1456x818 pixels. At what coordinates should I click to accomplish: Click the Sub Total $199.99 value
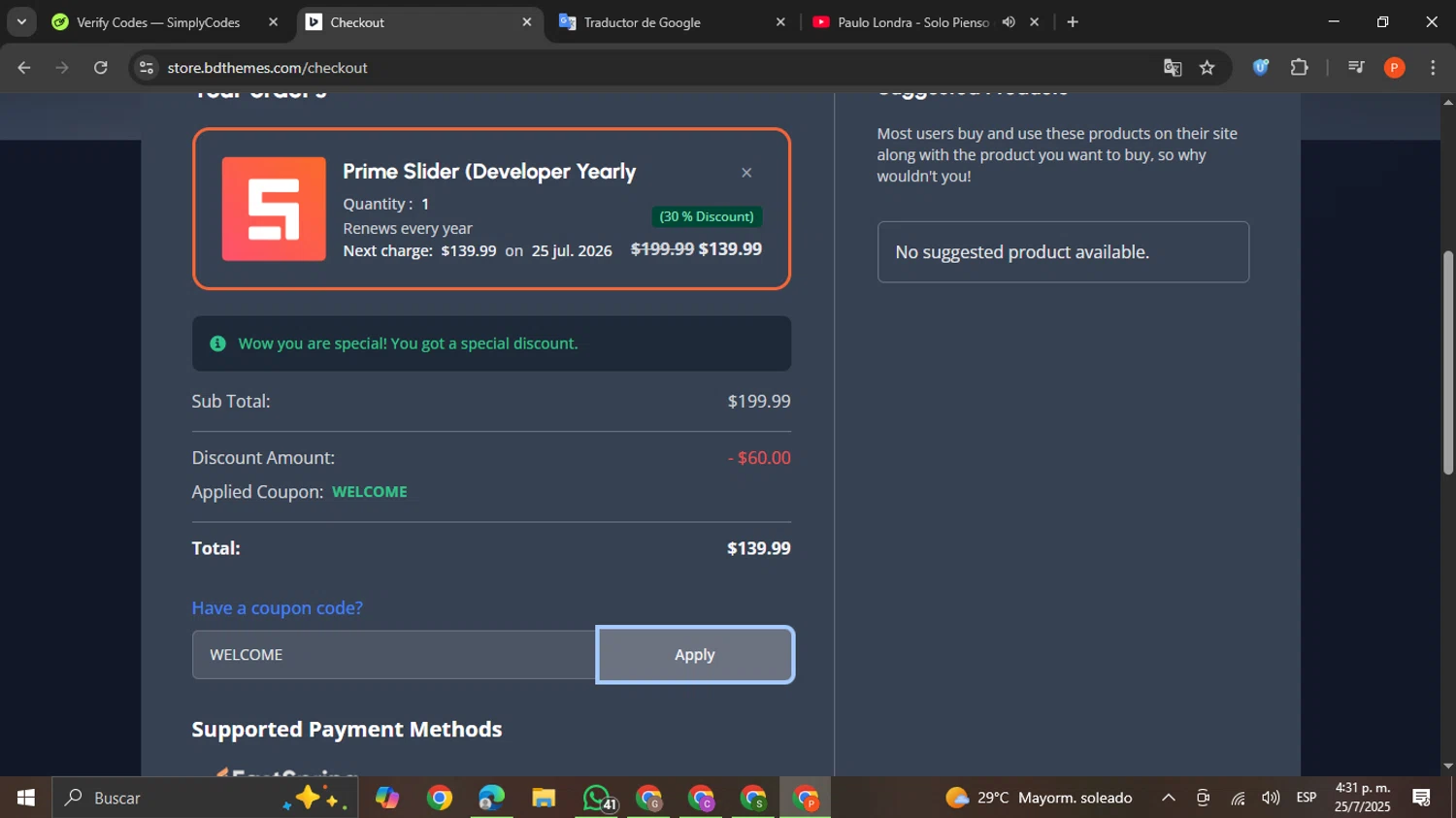[759, 402]
